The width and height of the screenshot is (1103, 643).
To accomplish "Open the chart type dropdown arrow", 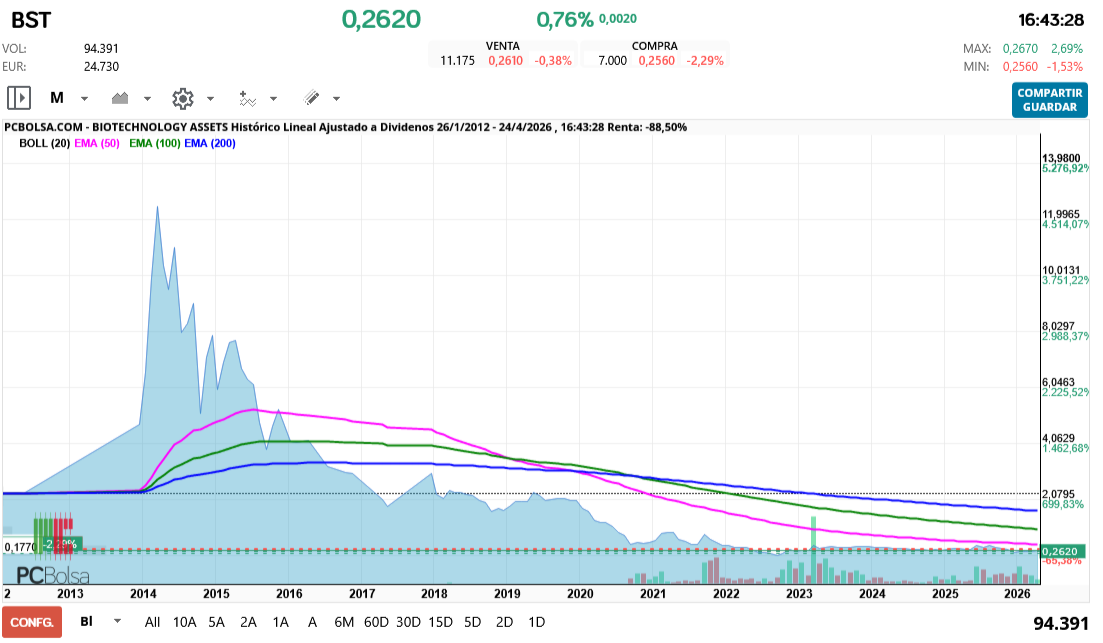I will [147, 97].
